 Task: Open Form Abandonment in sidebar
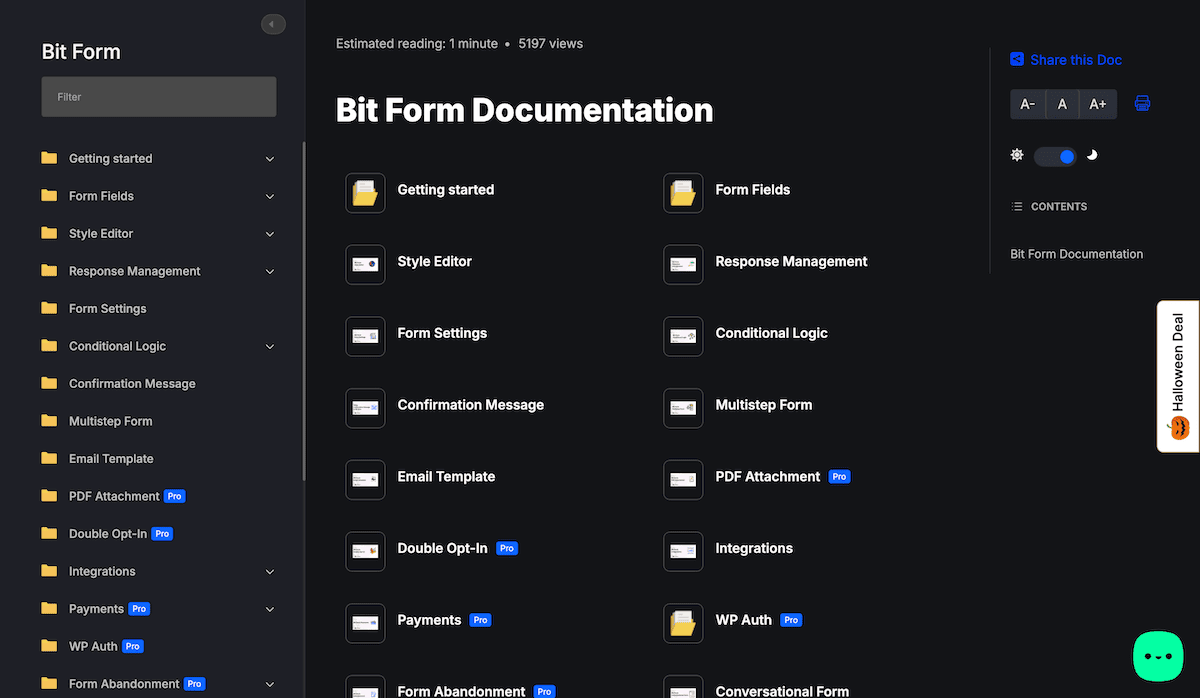point(124,684)
